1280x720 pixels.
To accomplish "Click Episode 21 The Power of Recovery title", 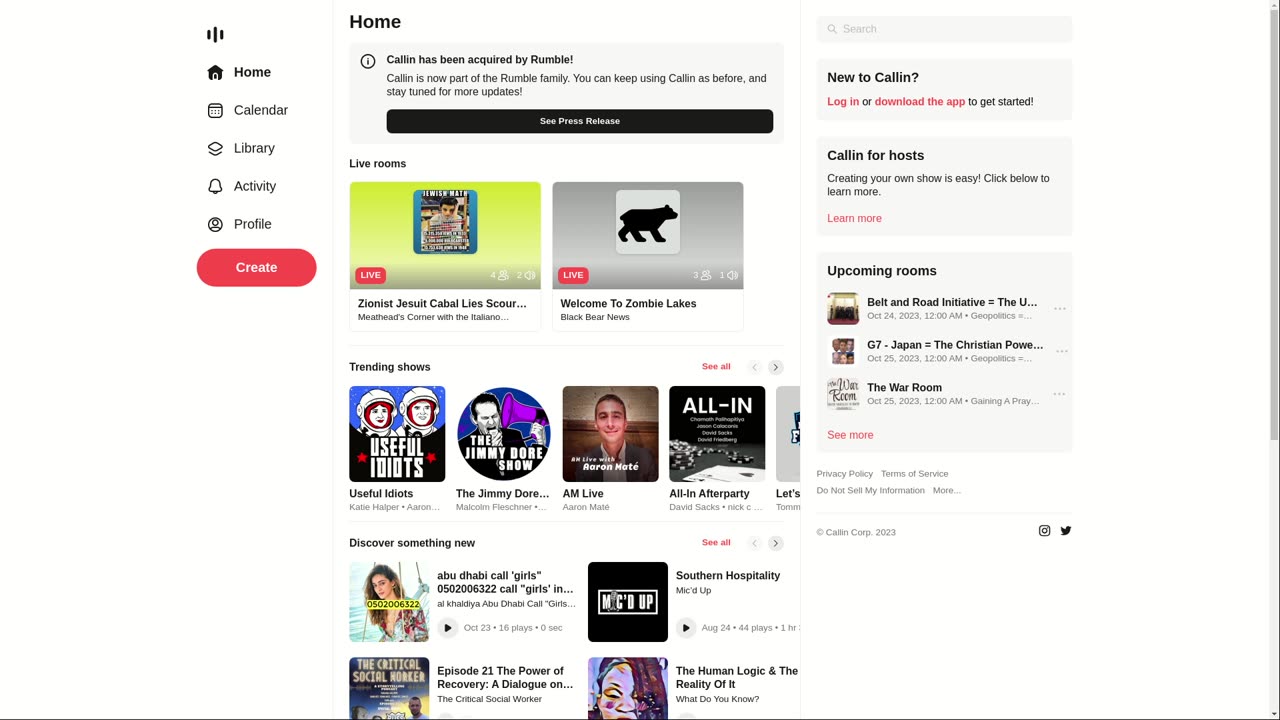I will (x=506, y=678).
